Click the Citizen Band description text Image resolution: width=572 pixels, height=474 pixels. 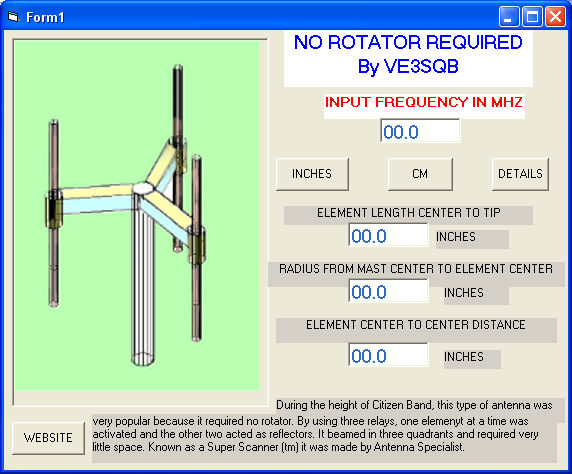tap(324, 426)
